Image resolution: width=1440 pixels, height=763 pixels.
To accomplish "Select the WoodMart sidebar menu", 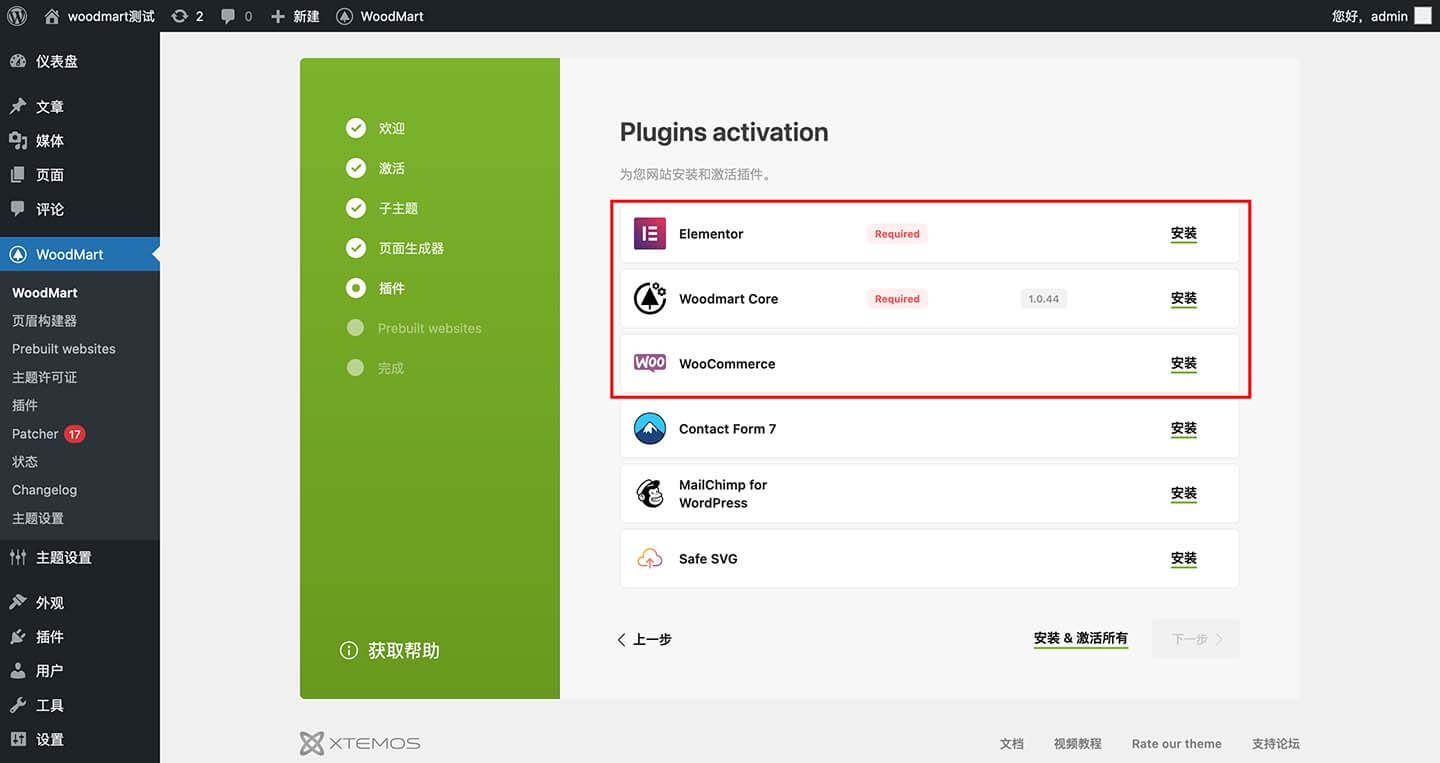I will (x=80, y=254).
